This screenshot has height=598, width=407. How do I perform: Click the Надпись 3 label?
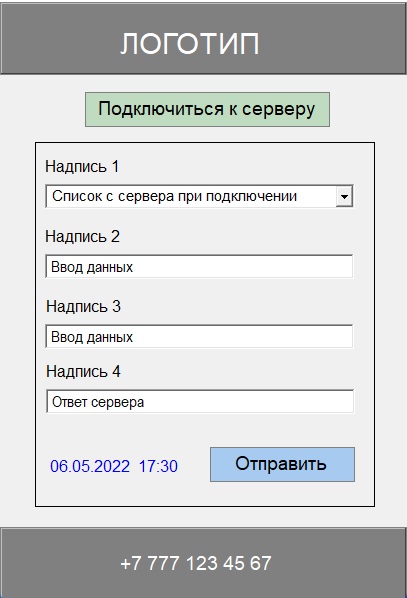click(83, 306)
